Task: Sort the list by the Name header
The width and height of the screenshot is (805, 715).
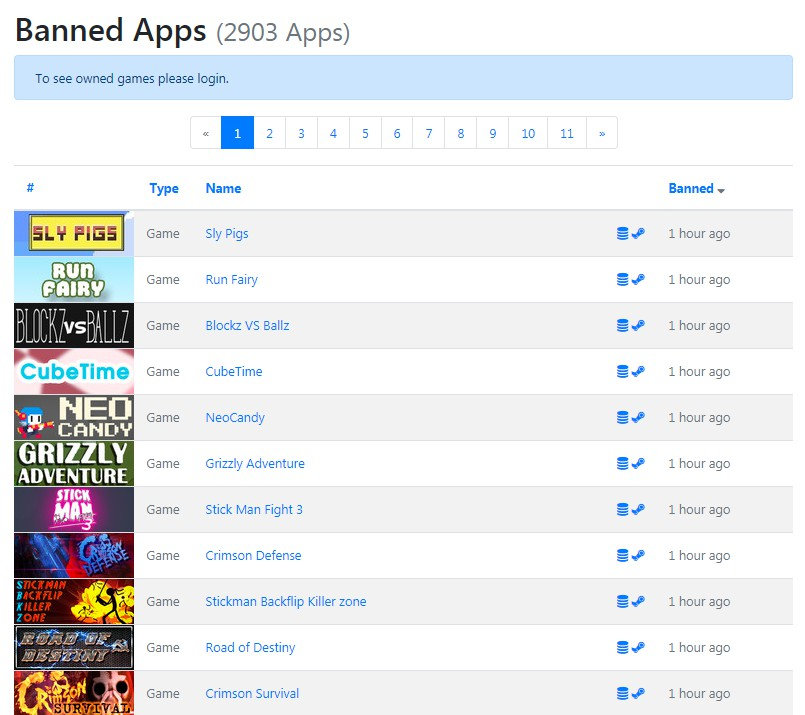Action: (223, 189)
